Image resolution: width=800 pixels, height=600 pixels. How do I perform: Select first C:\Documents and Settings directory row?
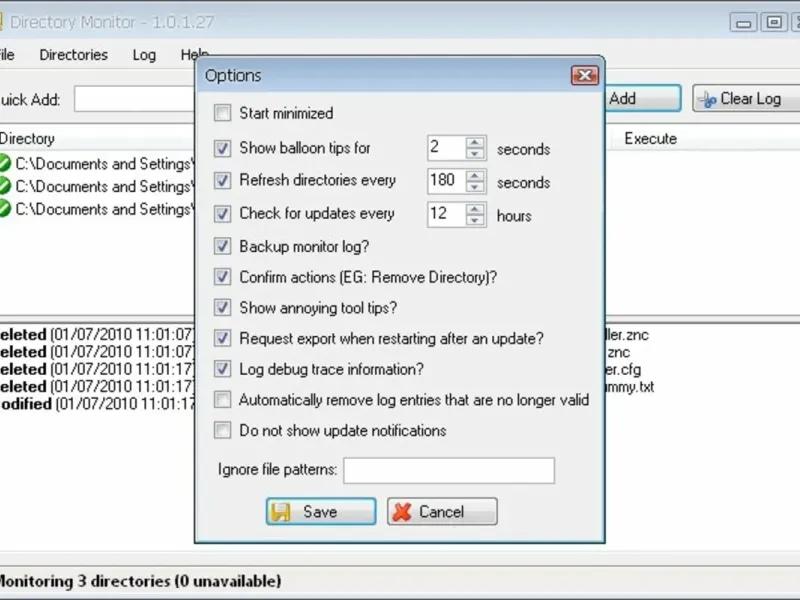coord(97,164)
